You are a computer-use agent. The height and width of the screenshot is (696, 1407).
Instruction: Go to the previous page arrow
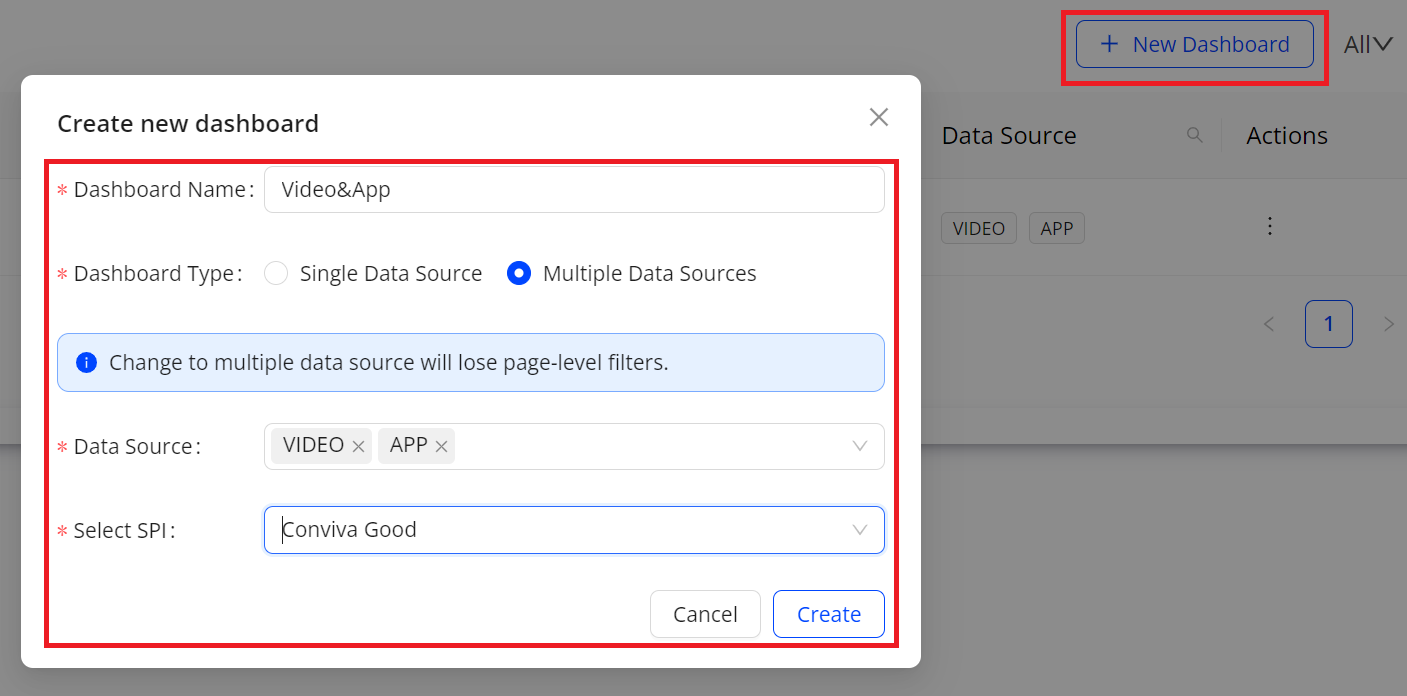(x=1269, y=324)
